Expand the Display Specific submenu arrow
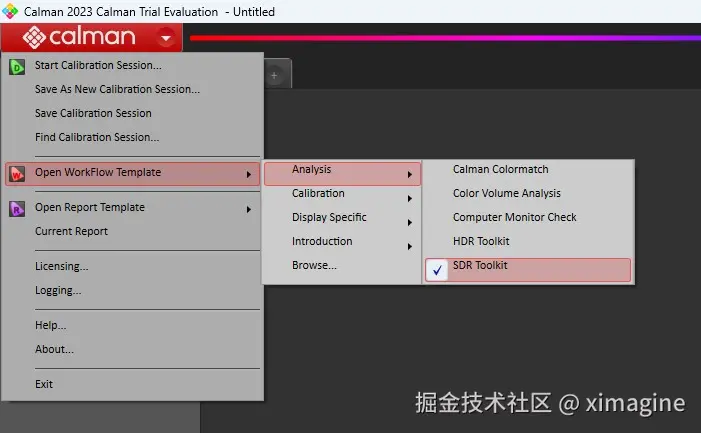Viewport: 701px width, 433px height. tap(410, 223)
